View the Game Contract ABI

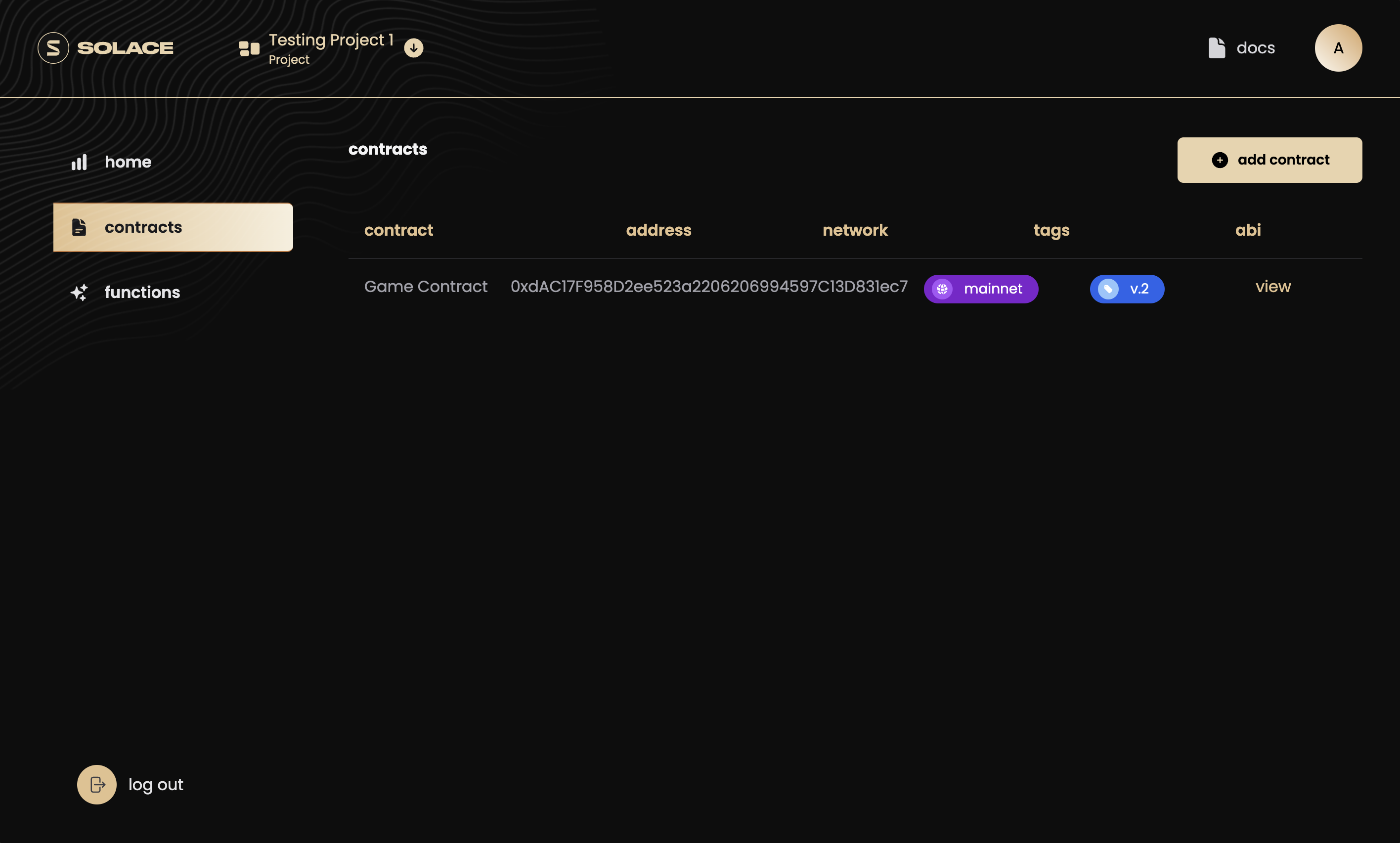click(x=1273, y=286)
